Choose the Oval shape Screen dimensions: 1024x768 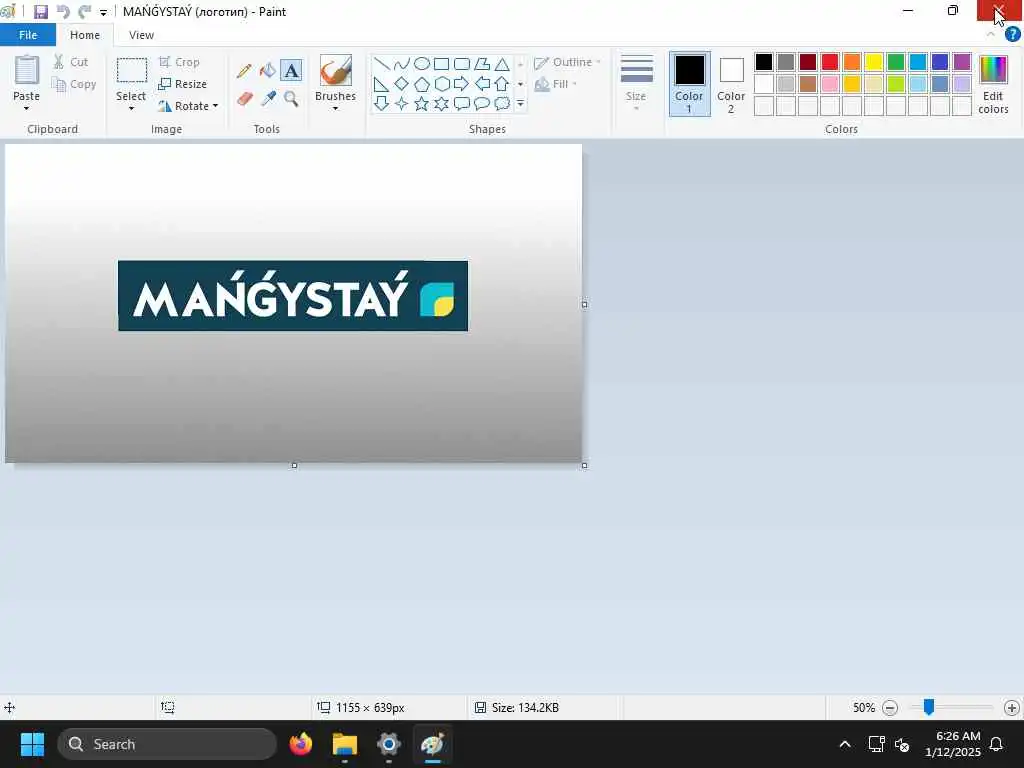coord(422,64)
